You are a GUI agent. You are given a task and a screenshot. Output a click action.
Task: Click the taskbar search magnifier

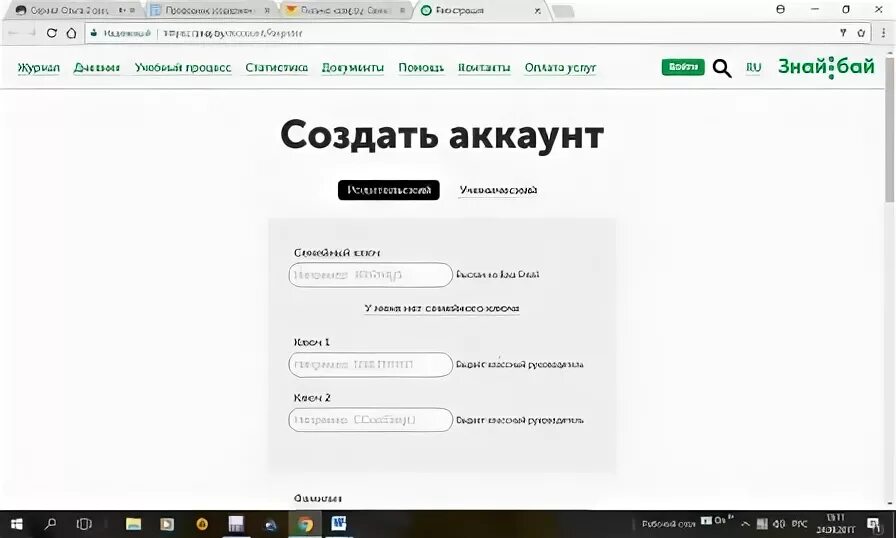50,524
